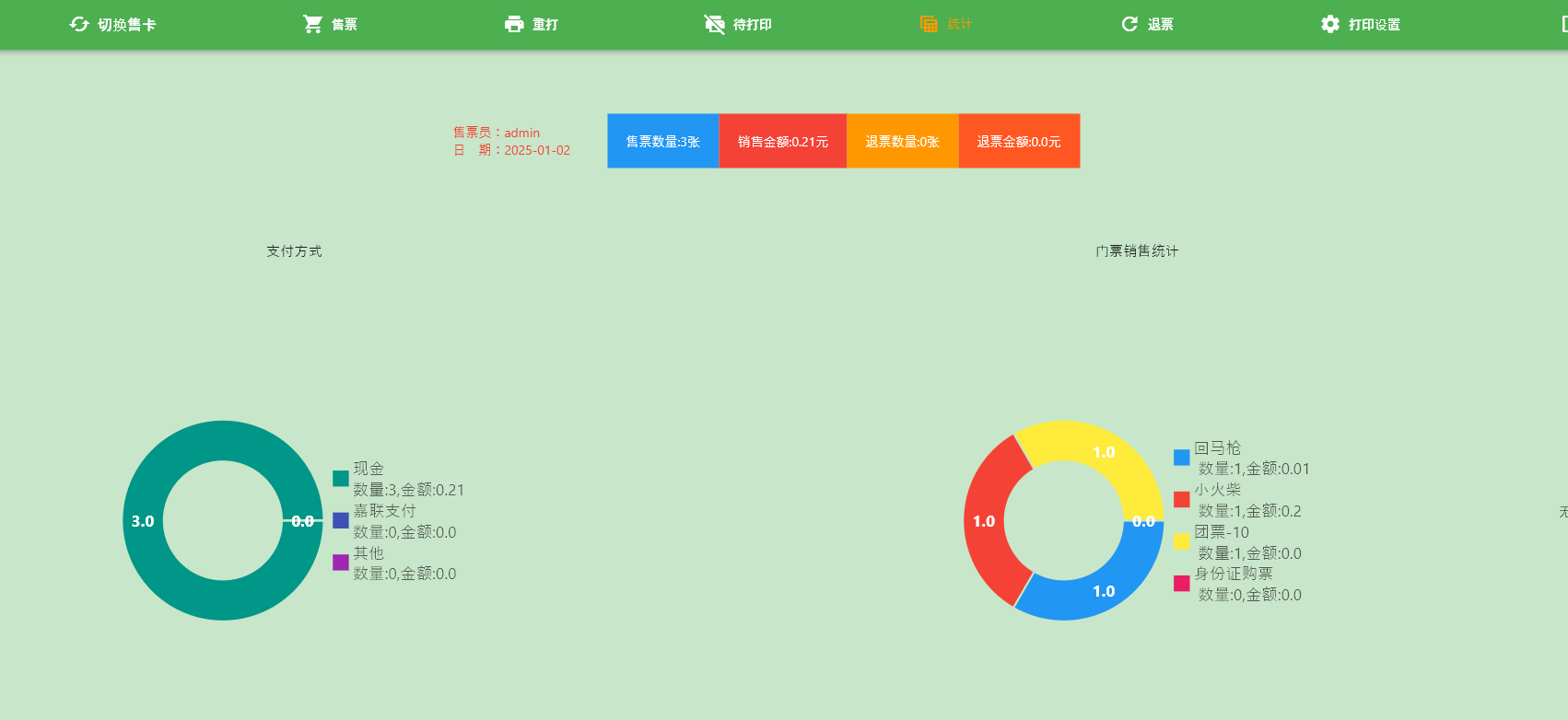Click the yellow 团票-10 donut chart segment
The image size is (1568, 720).
click(1096, 449)
